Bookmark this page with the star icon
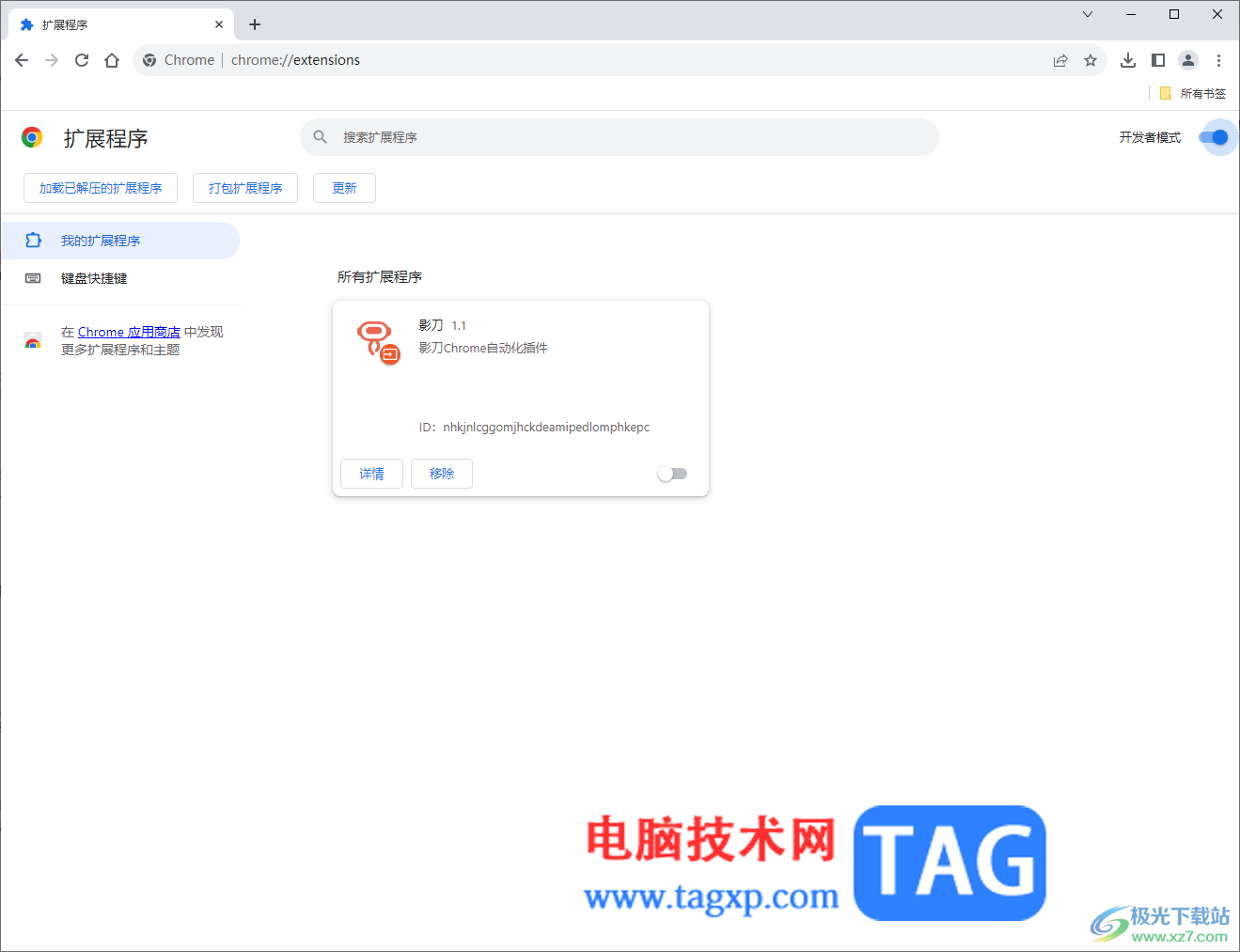The height and width of the screenshot is (952, 1240). tap(1091, 59)
